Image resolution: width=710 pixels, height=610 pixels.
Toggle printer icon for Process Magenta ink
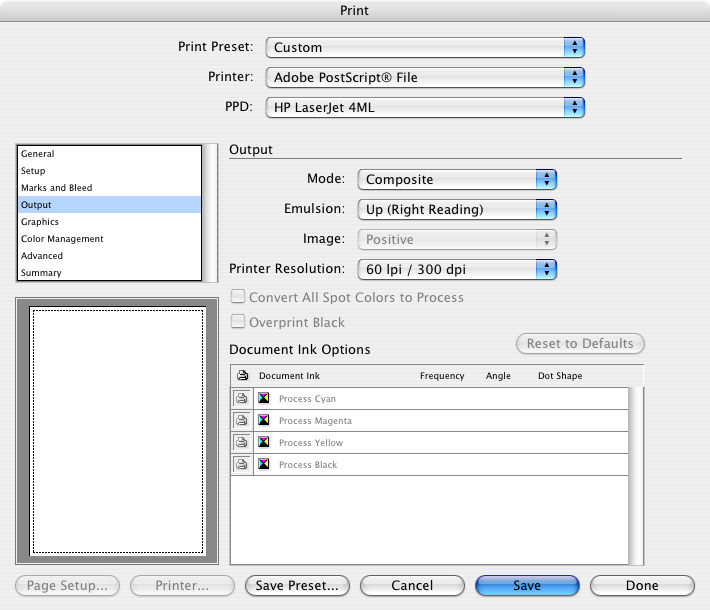click(242, 421)
